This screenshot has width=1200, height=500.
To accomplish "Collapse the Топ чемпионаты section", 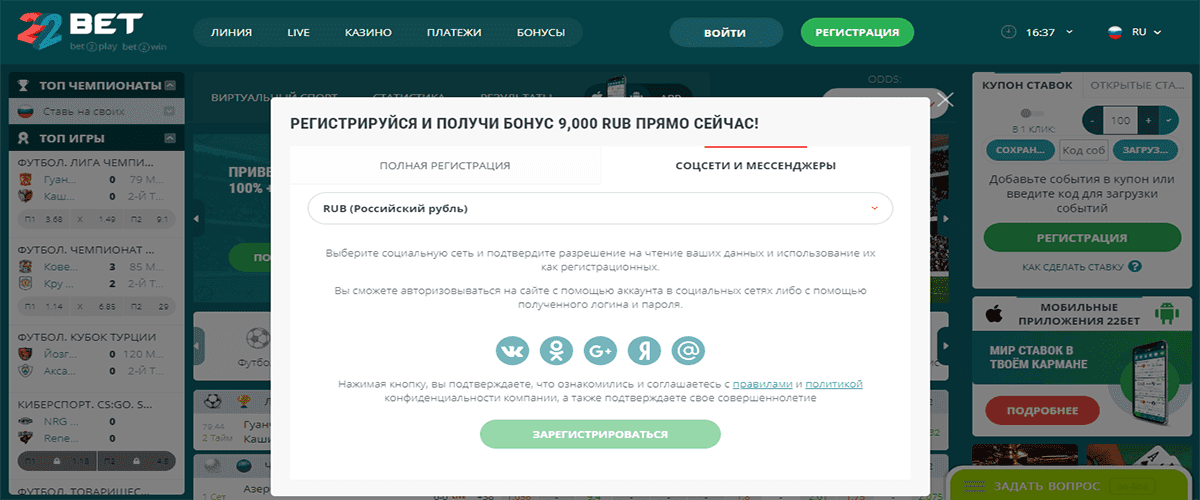I will (170, 85).
